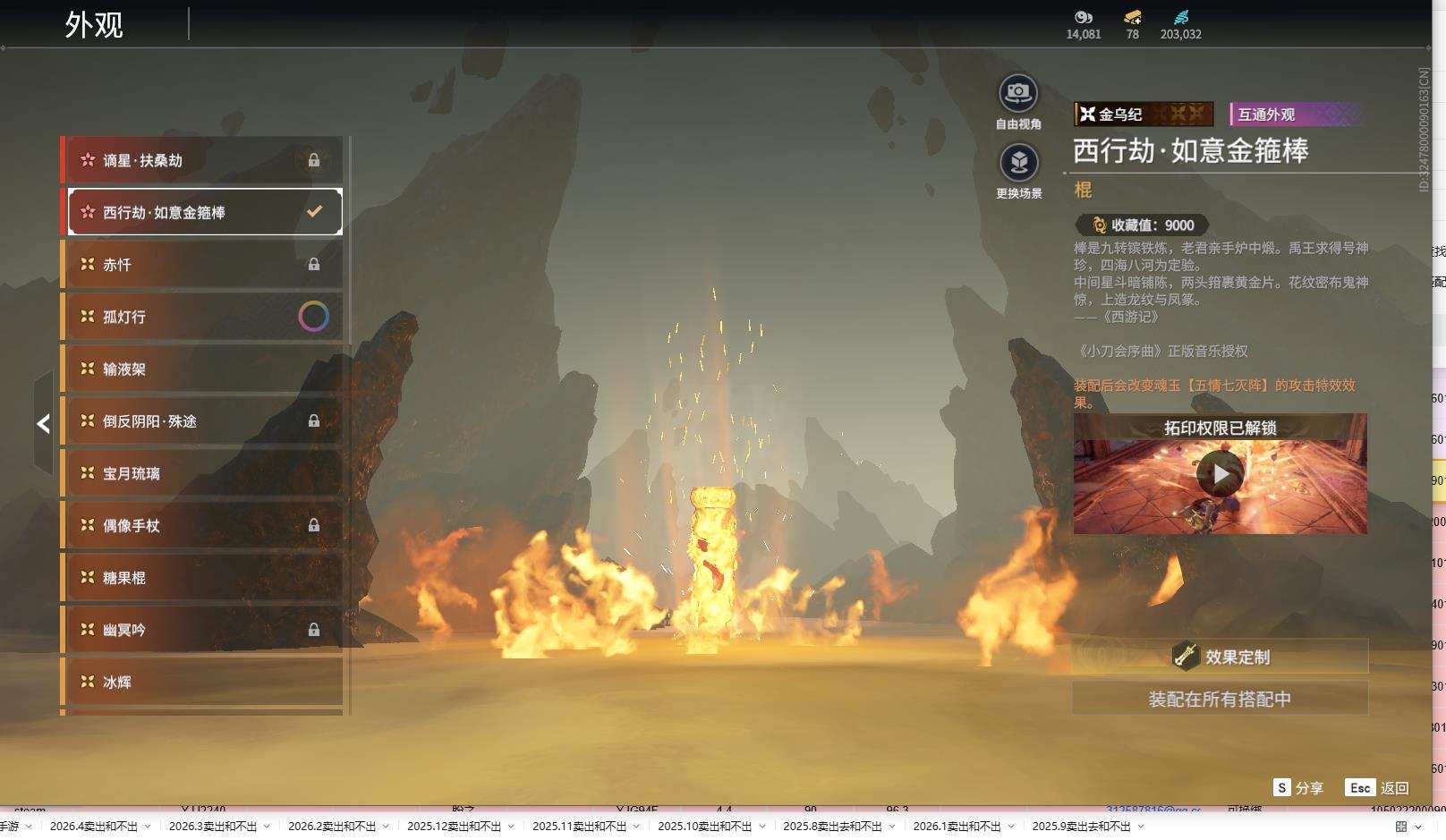Click the lock icon on 赤忏

coord(314,265)
